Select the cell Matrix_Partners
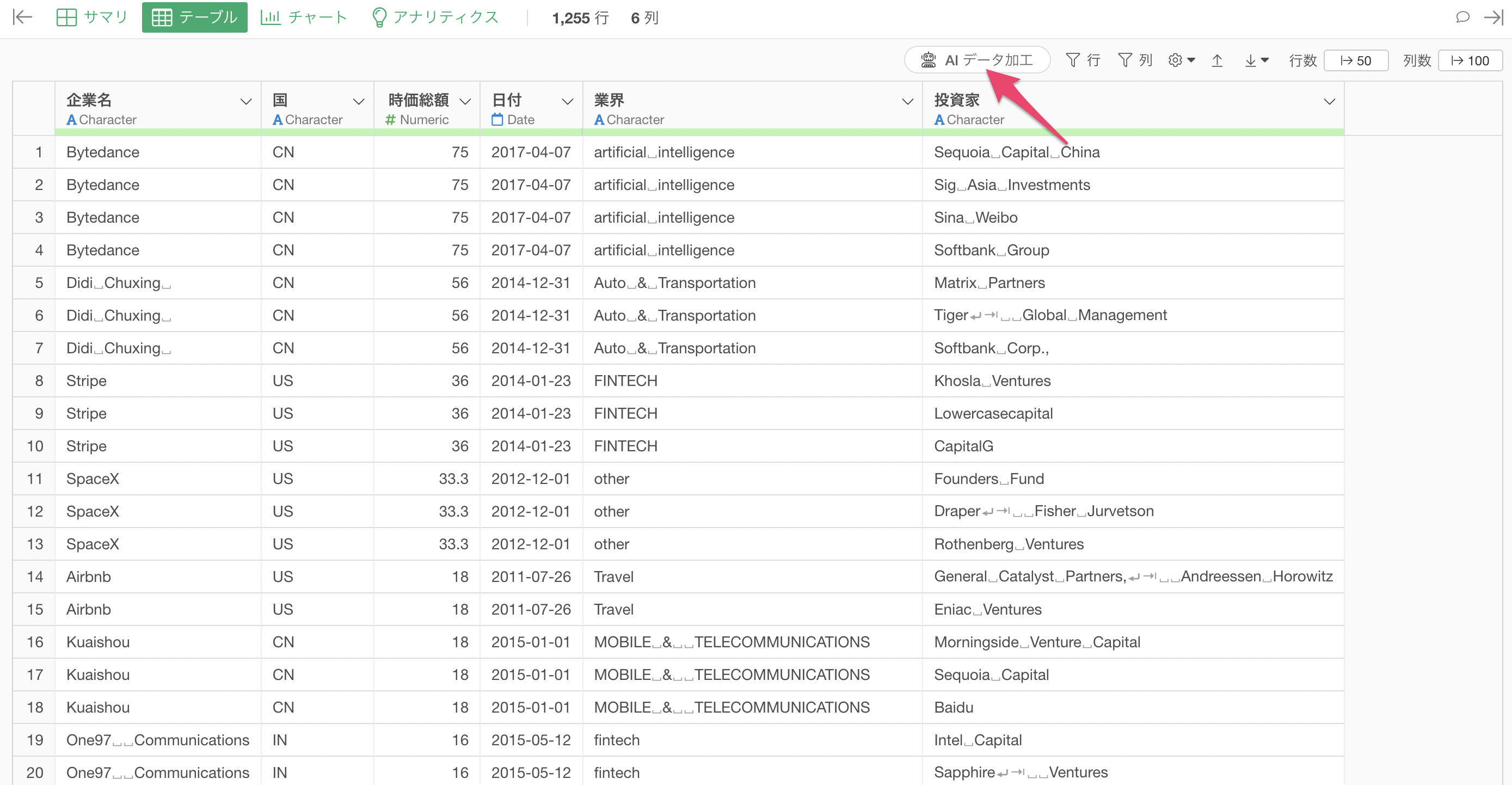The width and height of the screenshot is (1512, 785). click(x=1133, y=283)
